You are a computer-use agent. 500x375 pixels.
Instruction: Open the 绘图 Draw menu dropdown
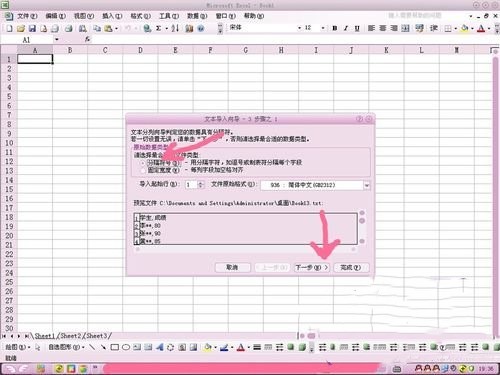(x=18, y=347)
